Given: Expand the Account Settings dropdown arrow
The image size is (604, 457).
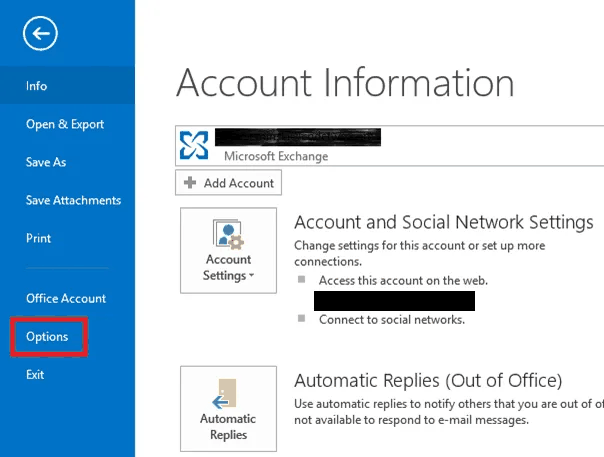Looking at the screenshot, I should [252, 275].
